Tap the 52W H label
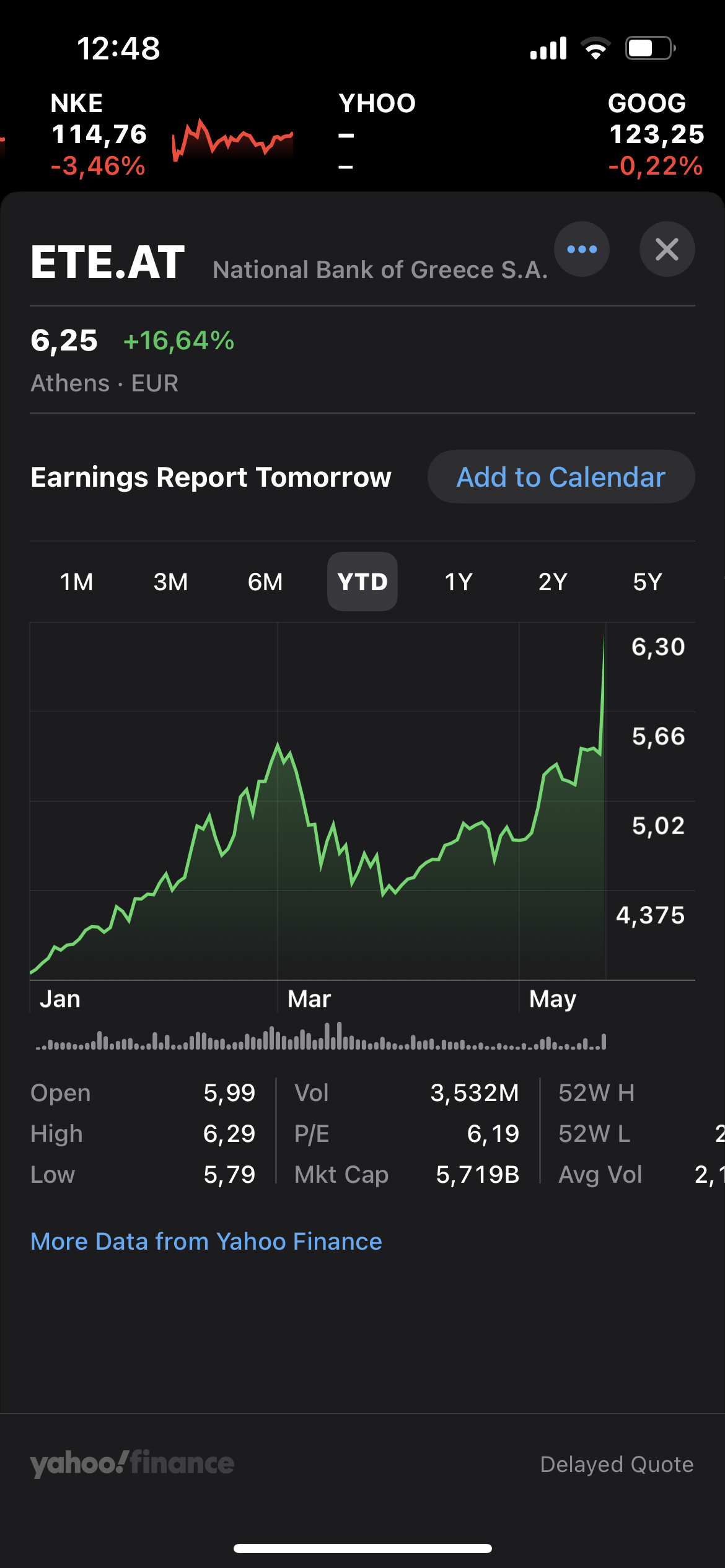Image resolution: width=725 pixels, height=1568 pixels. pyautogui.click(x=596, y=1093)
